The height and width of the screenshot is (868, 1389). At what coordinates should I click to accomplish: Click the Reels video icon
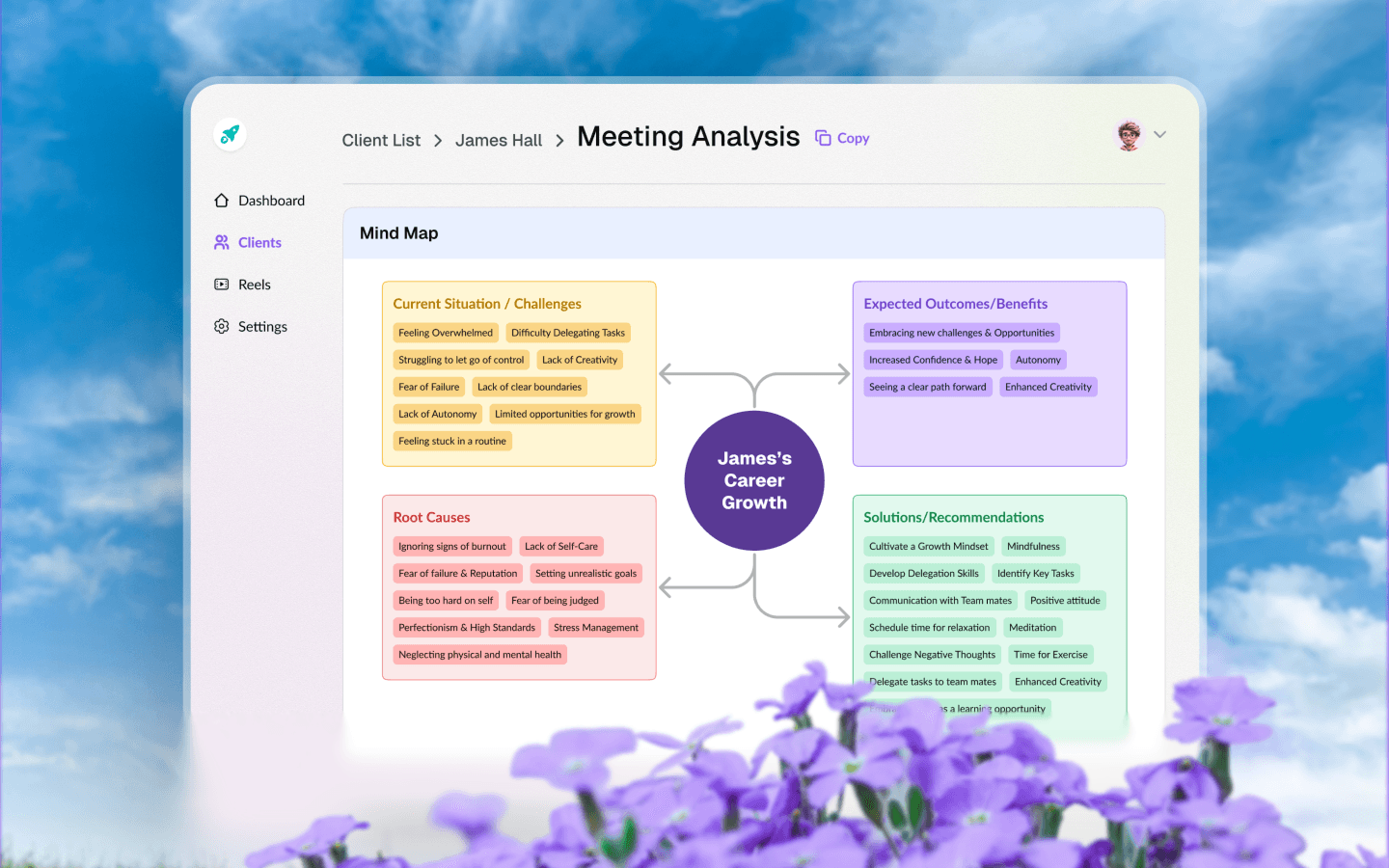221,285
